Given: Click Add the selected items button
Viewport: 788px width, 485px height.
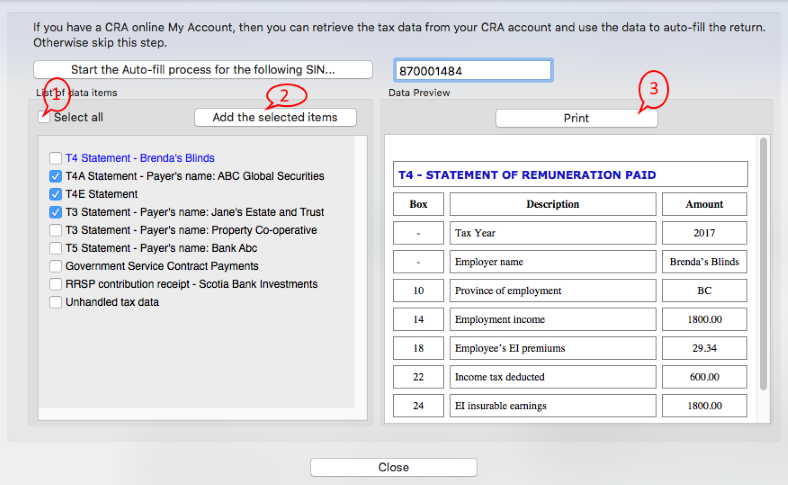Looking at the screenshot, I should 275,118.
